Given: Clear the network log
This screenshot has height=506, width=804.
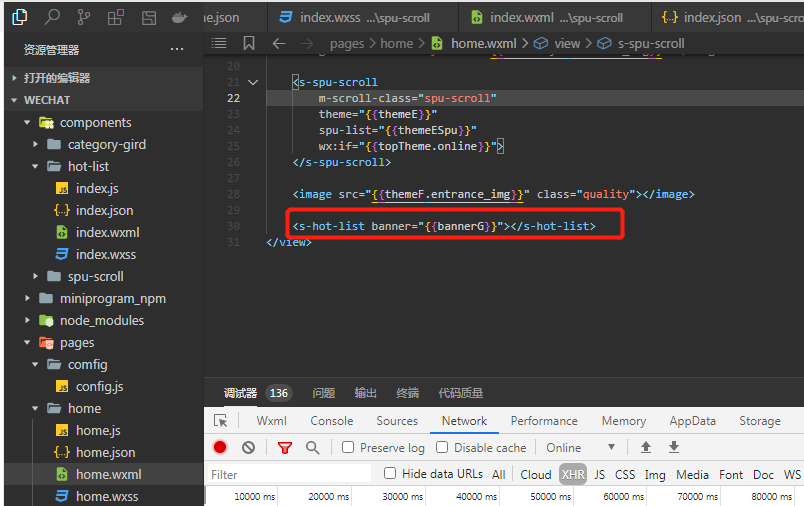Looking at the screenshot, I should pos(248,448).
